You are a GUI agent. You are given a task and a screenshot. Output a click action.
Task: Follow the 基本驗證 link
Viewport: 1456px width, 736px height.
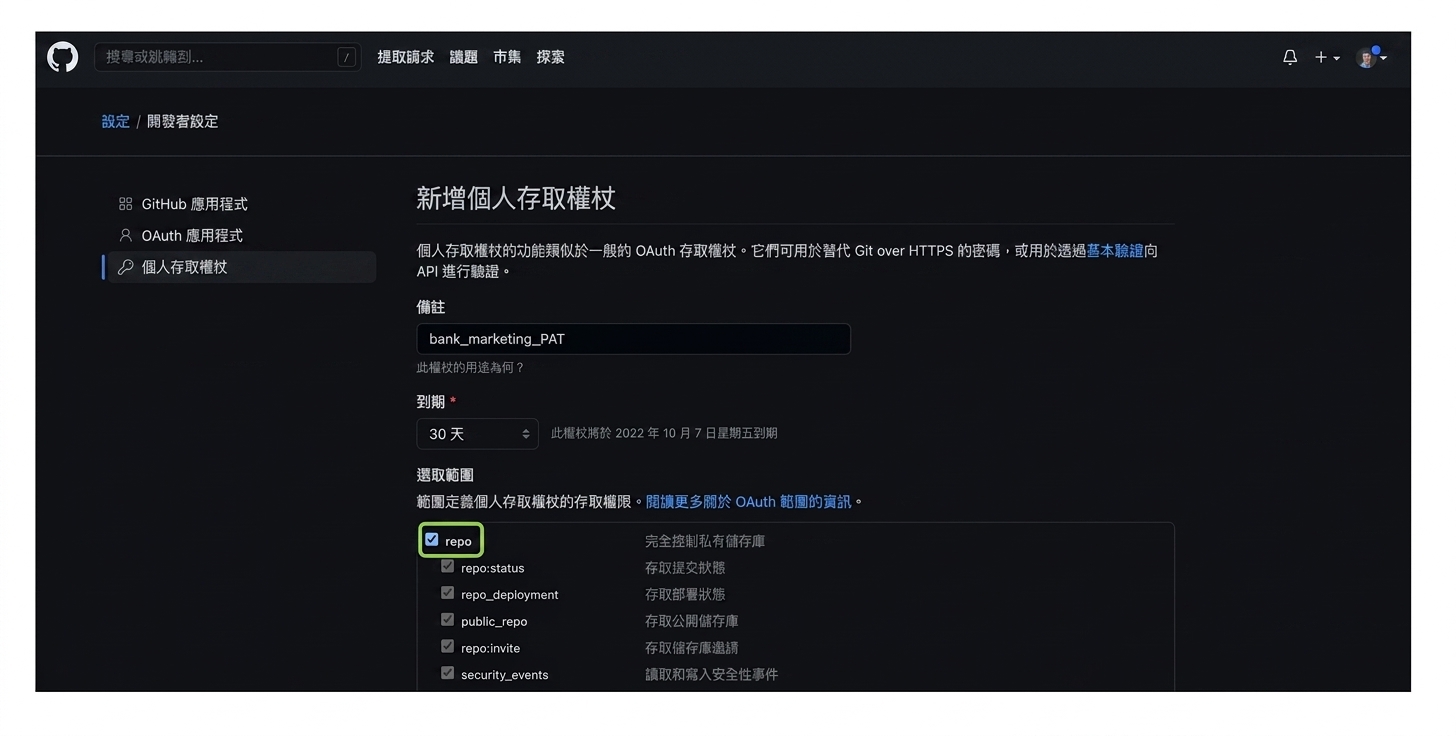1115,251
